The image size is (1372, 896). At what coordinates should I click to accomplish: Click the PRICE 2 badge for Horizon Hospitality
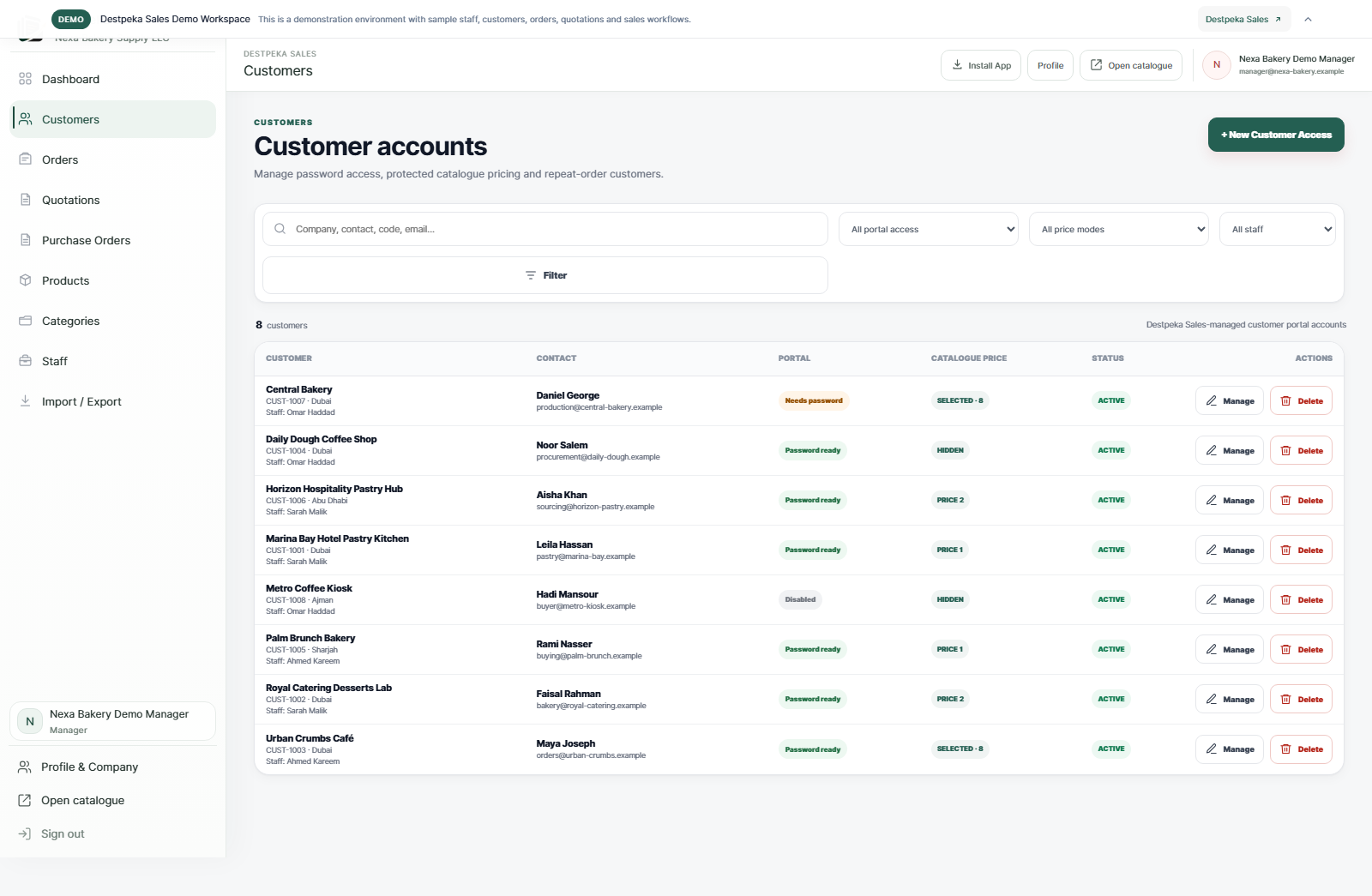[950, 500]
